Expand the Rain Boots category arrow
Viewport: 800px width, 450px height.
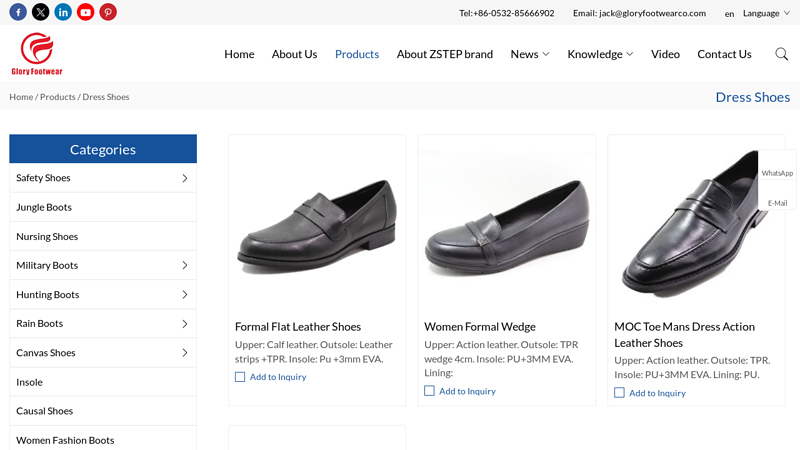(x=185, y=324)
